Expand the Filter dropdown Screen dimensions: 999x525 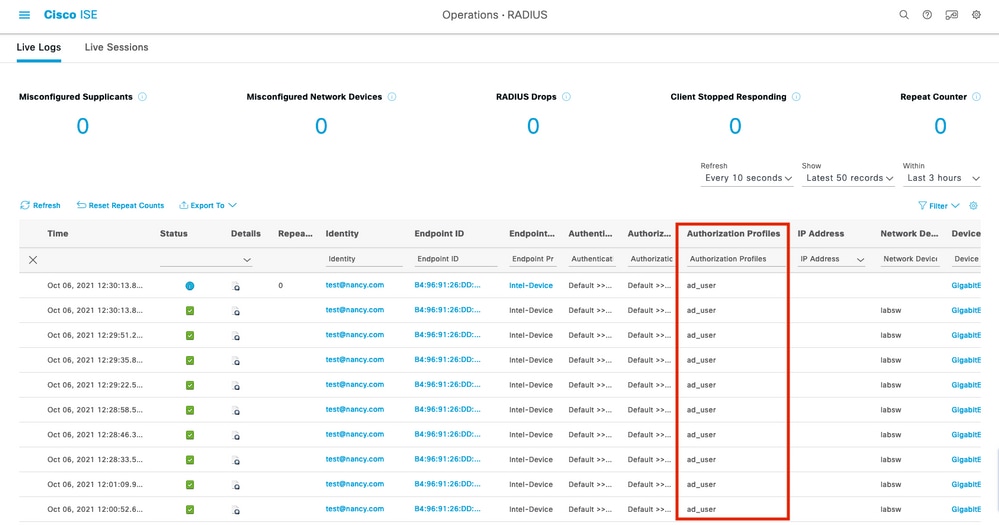pyautogui.click(x=938, y=206)
